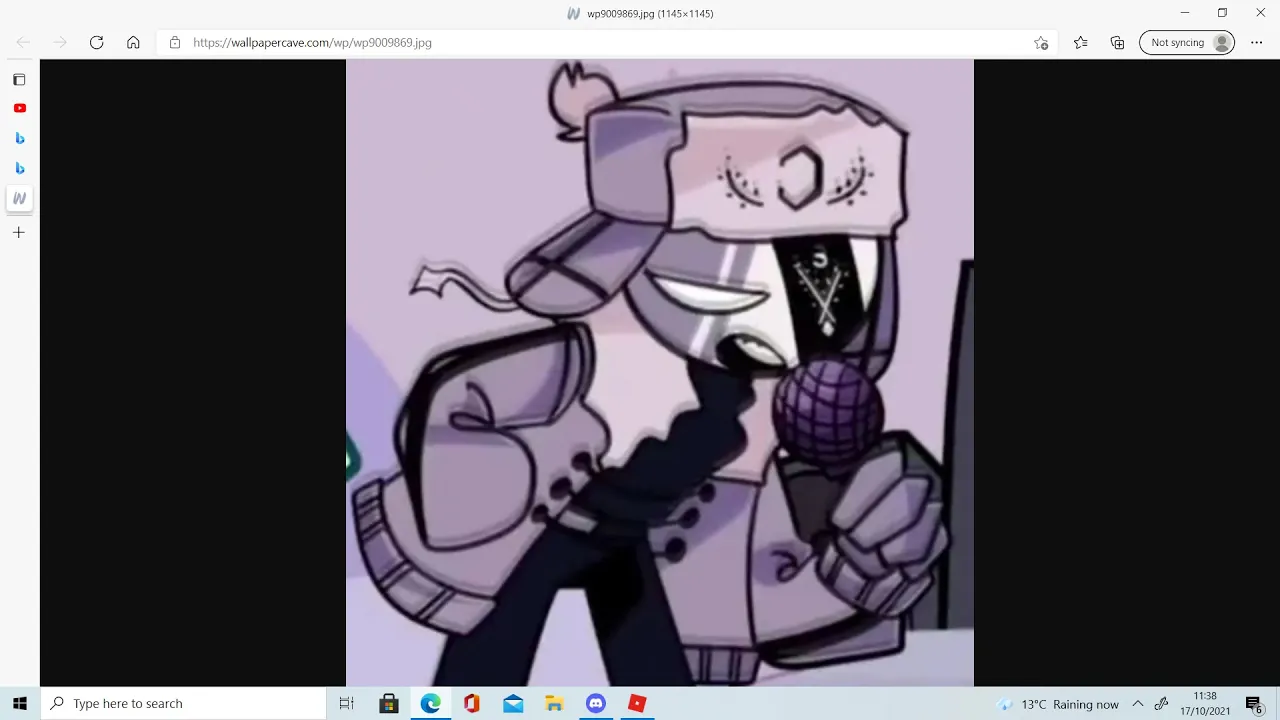Switch to the first Bing vertical tab
This screenshot has width=1280, height=720.
click(19, 138)
